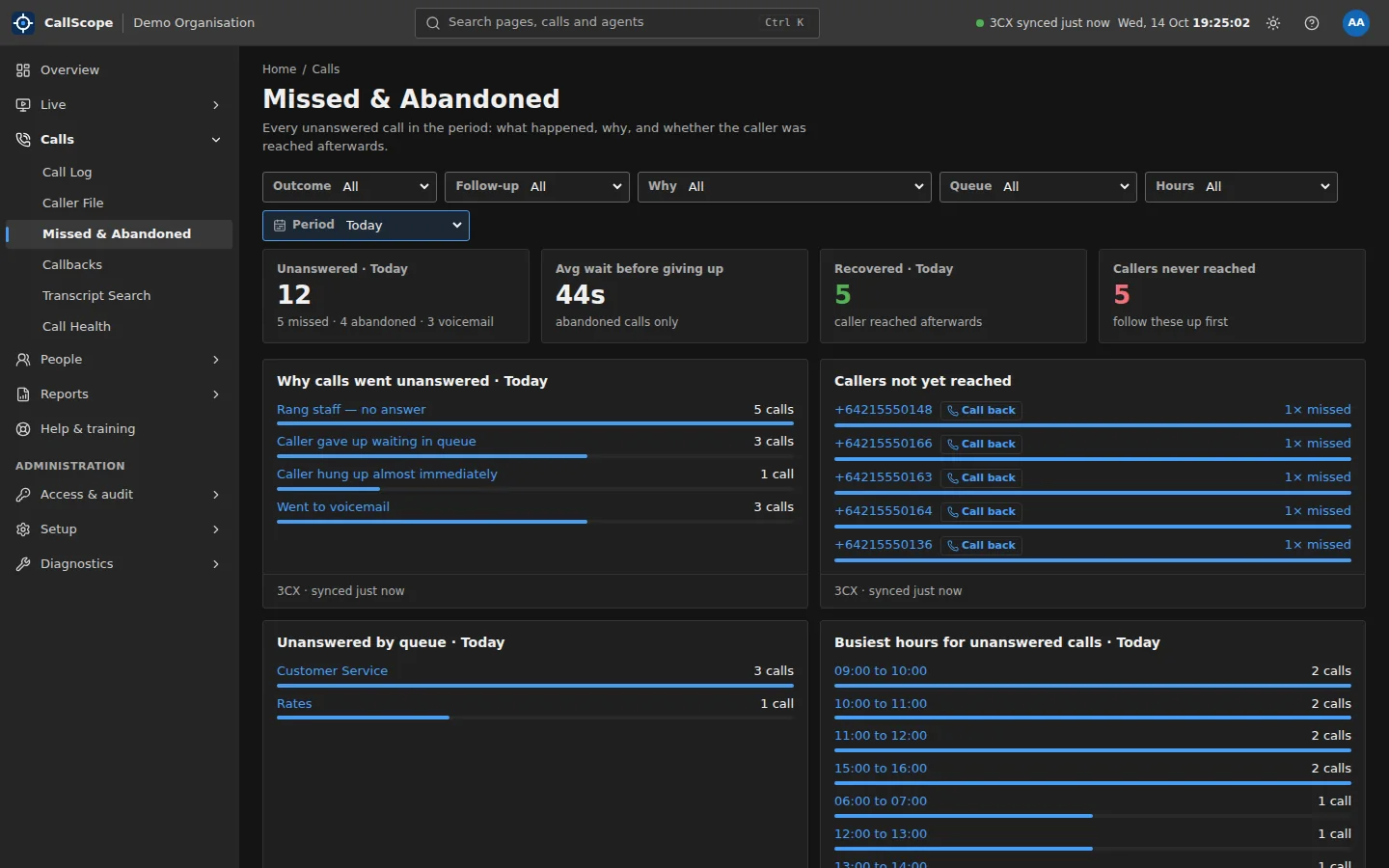Open Transcript Search in the sidebar
This screenshot has height=868, width=1389.
[x=120, y=296]
